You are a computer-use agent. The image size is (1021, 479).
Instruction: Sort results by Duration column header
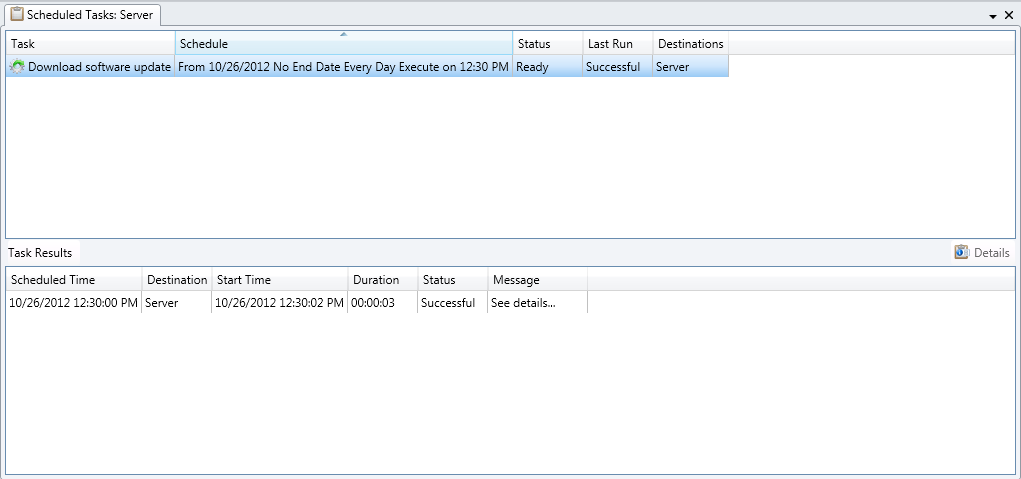(x=381, y=280)
